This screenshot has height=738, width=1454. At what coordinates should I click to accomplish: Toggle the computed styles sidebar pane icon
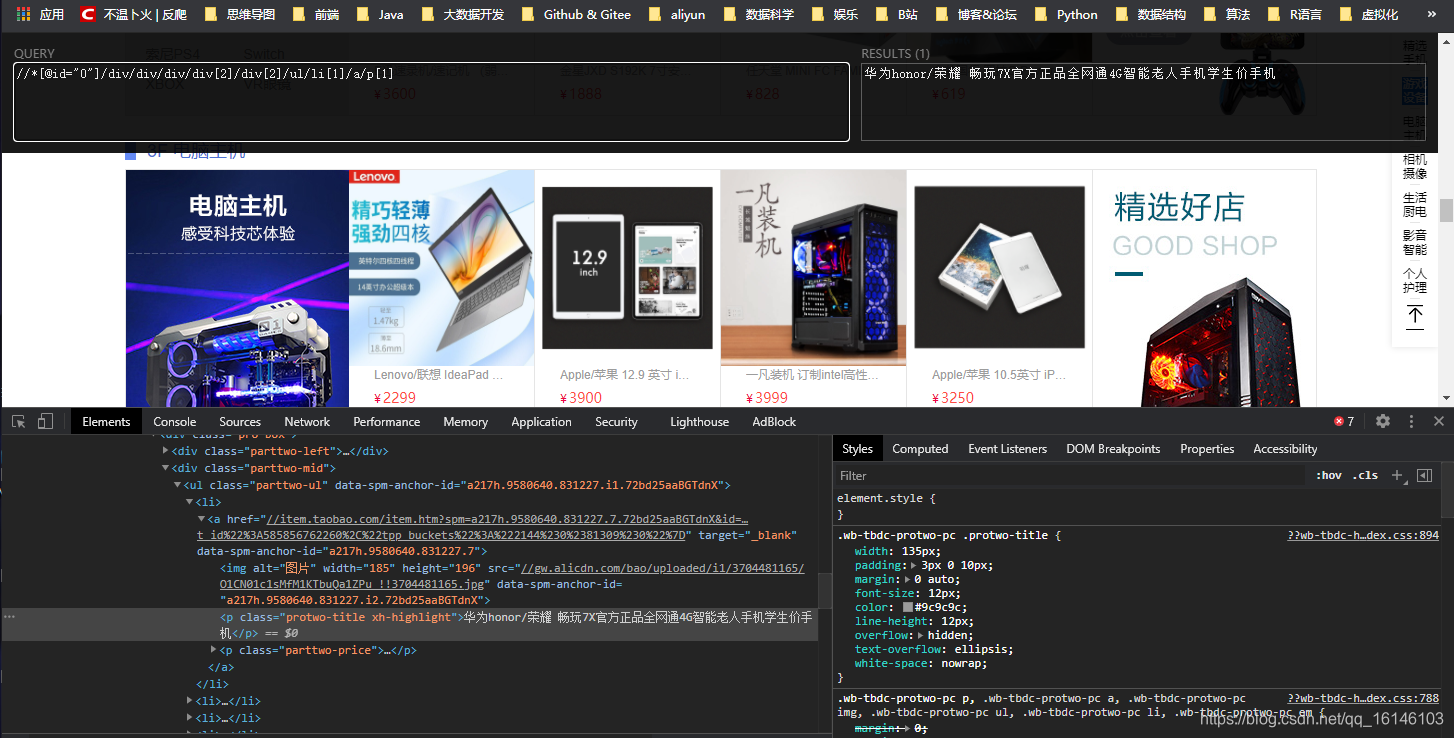1425,475
